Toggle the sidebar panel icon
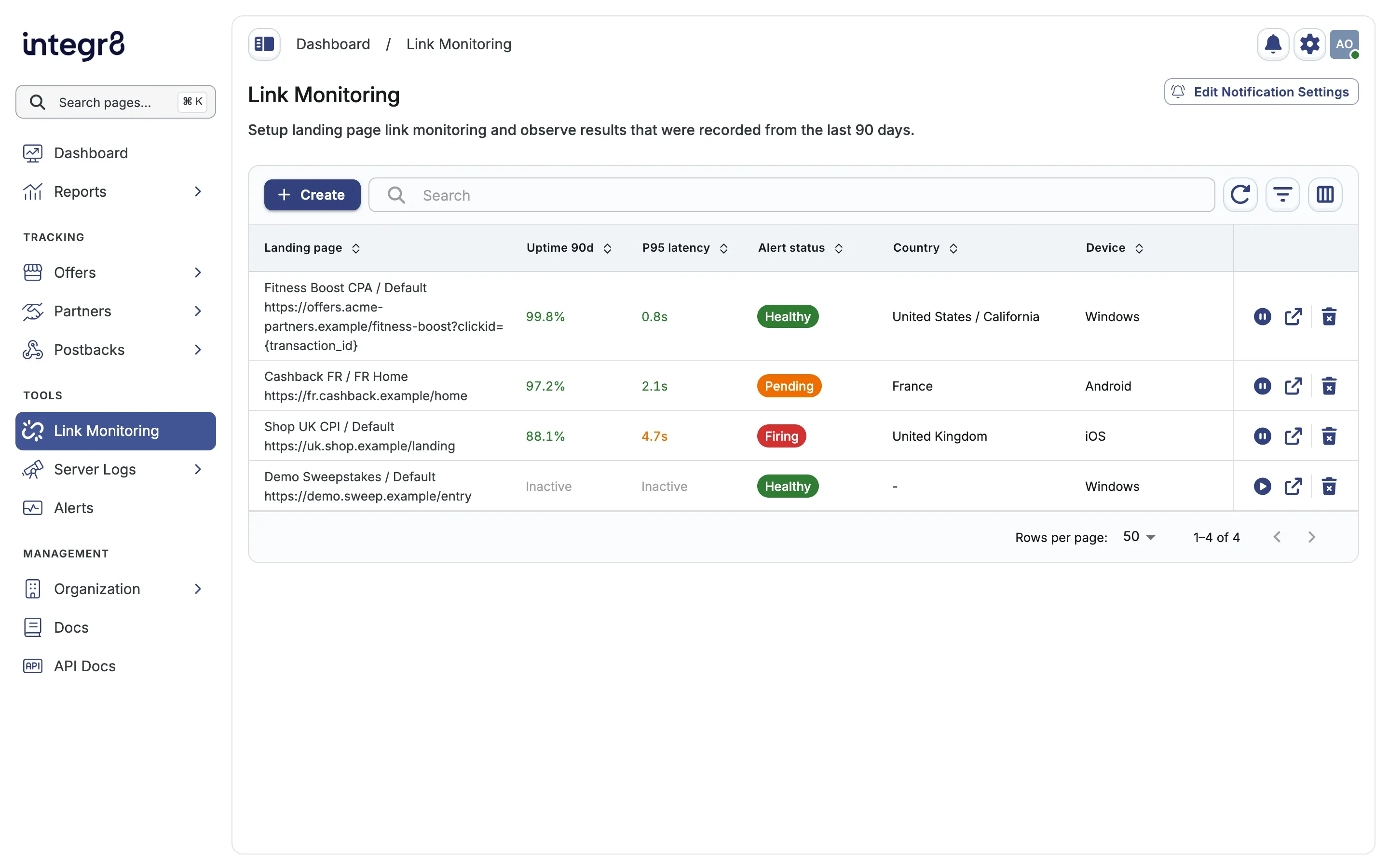Viewport: 1389px width, 868px height. tap(264, 44)
